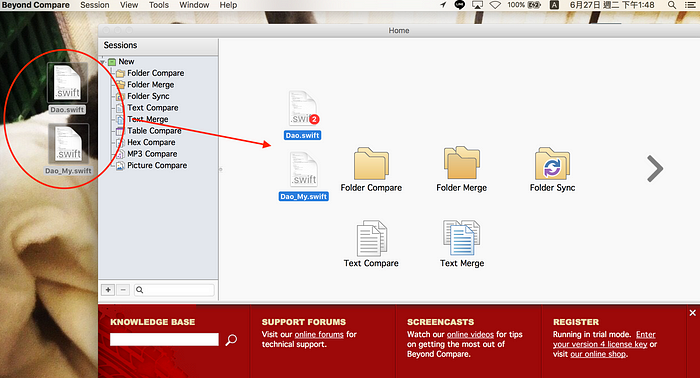Follow the online videos link
Image resolution: width=700 pixels, height=378 pixels.
(470, 334)
